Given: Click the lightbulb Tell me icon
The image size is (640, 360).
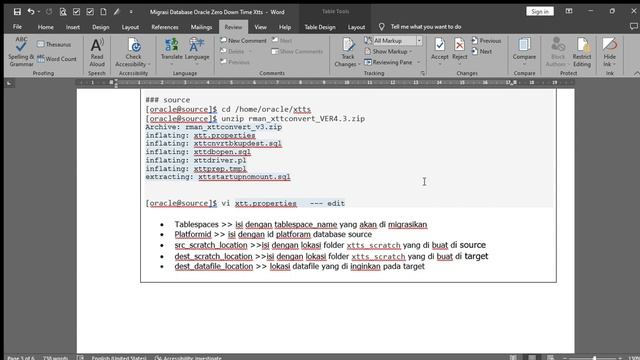Looking at the screenshot, I should (381, 27).
